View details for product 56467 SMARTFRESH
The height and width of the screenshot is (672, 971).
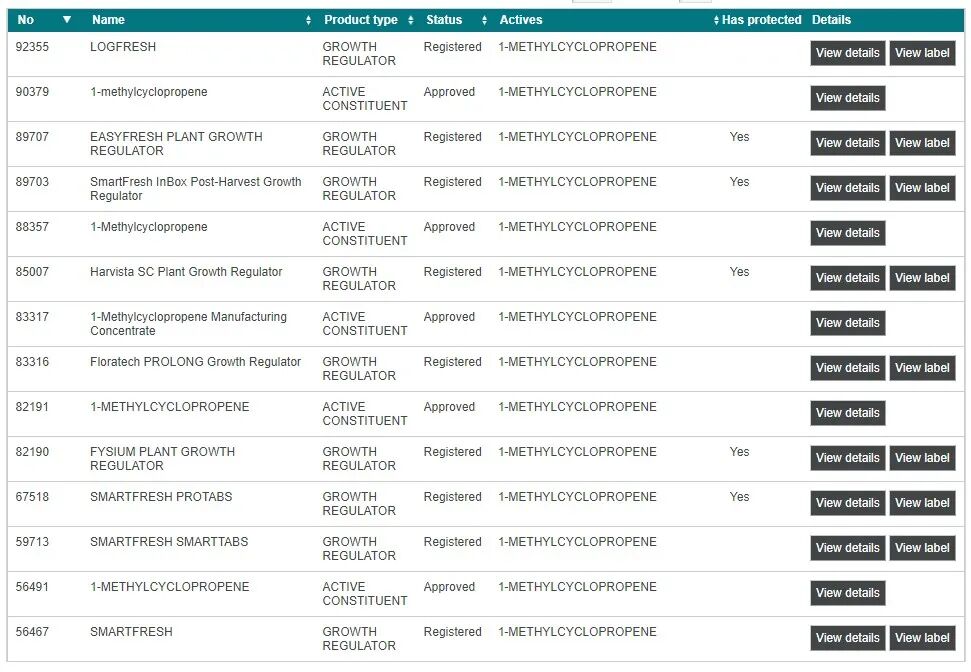point(848,638)
